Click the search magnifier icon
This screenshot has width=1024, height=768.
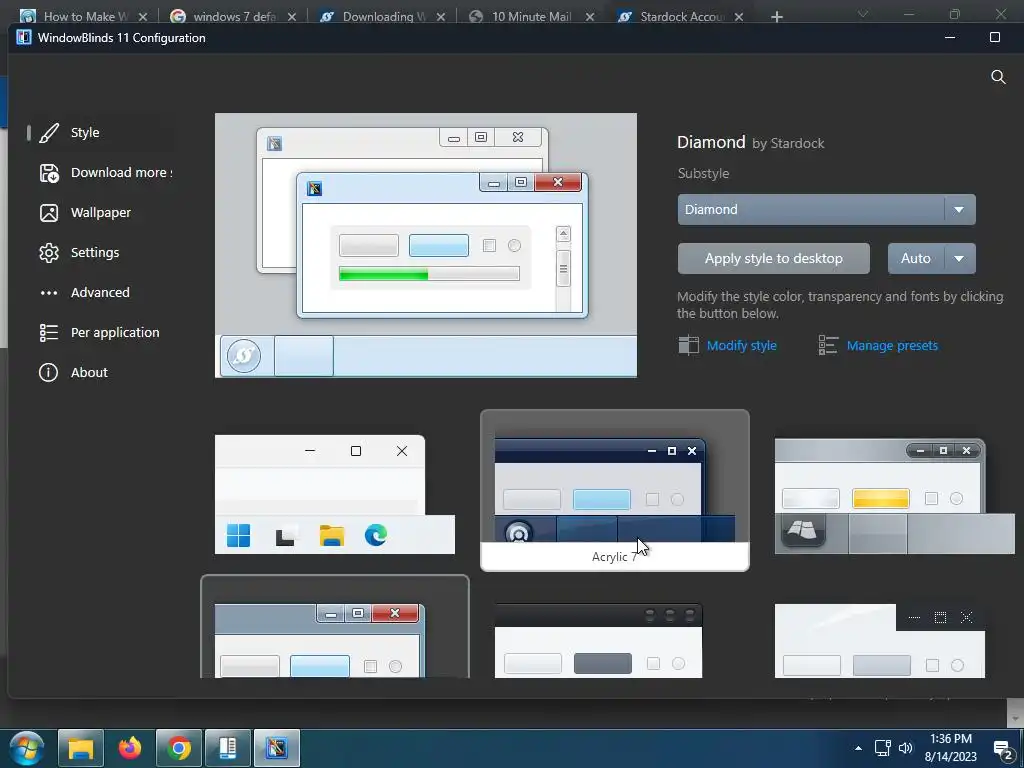(998, 77)
